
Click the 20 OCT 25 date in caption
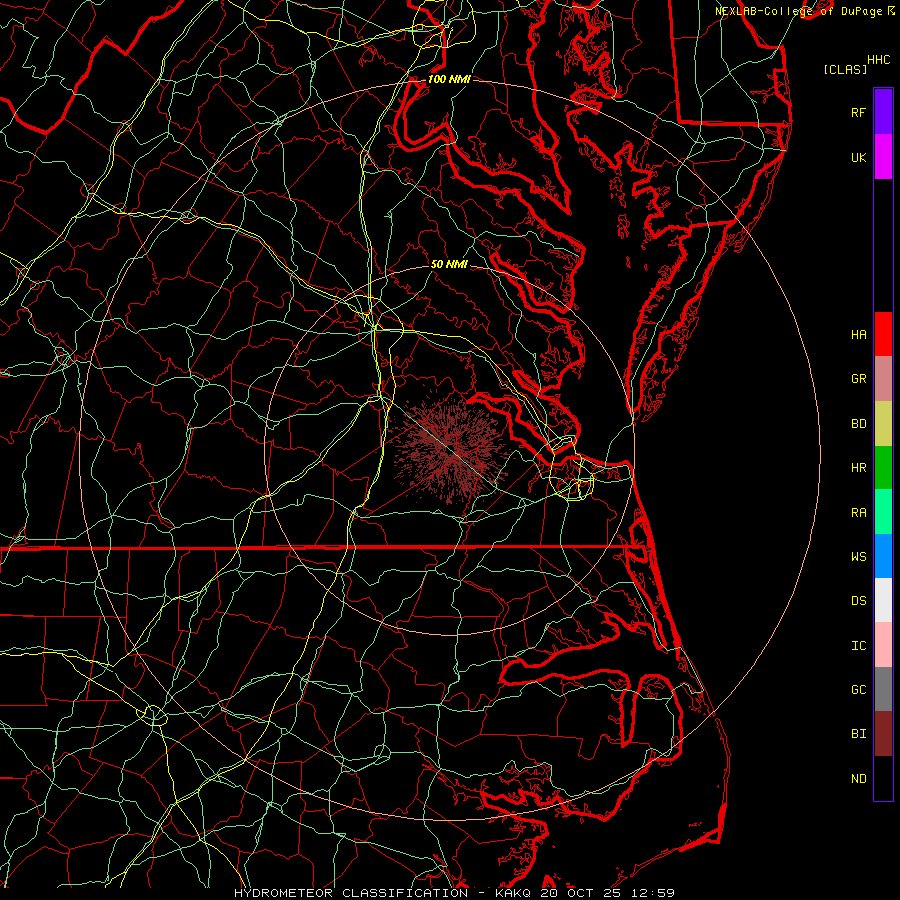coord(579,893)
